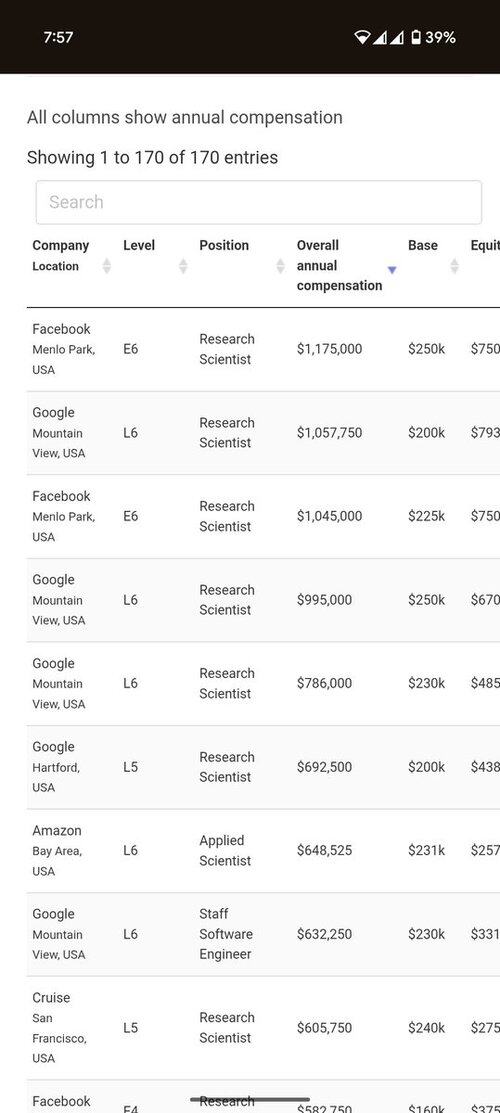The width and height of the screenshot is (500, 1113).
Task: Sort by Overall annual compensation header
Action: [x=339, y=265]
